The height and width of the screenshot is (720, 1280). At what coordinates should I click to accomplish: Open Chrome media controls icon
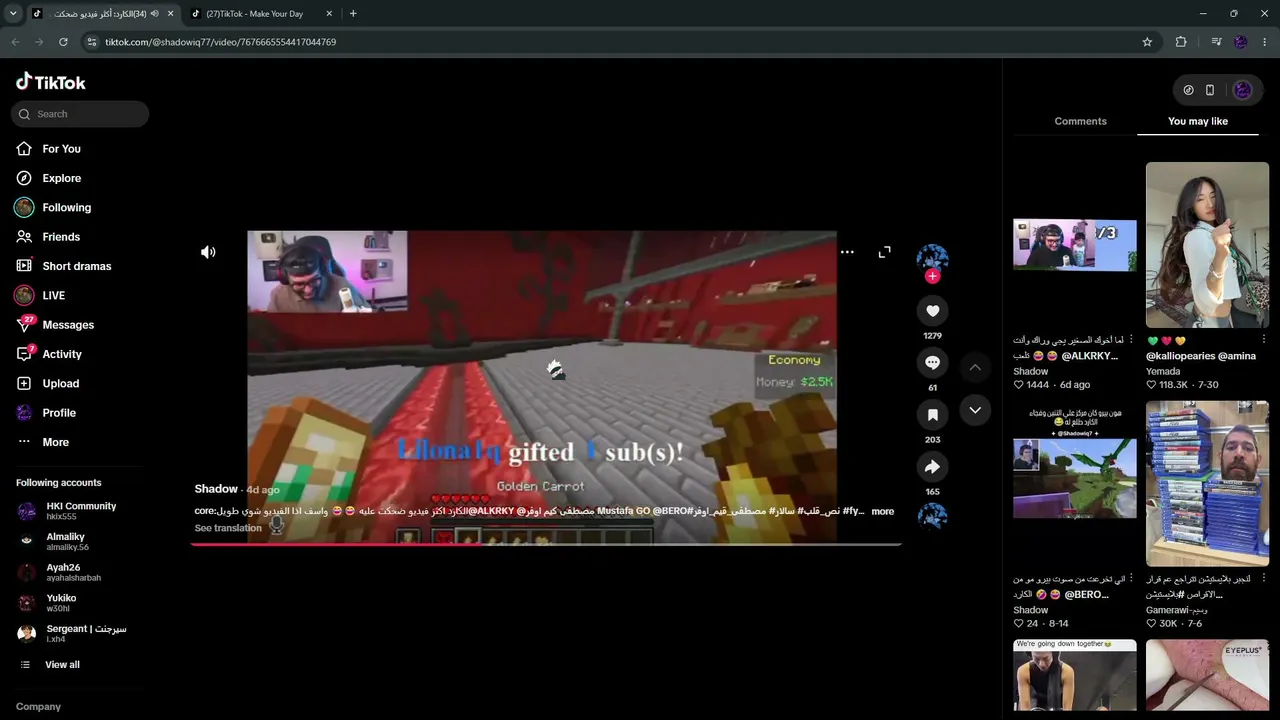pyautogui.click(x=1216, y=42)
